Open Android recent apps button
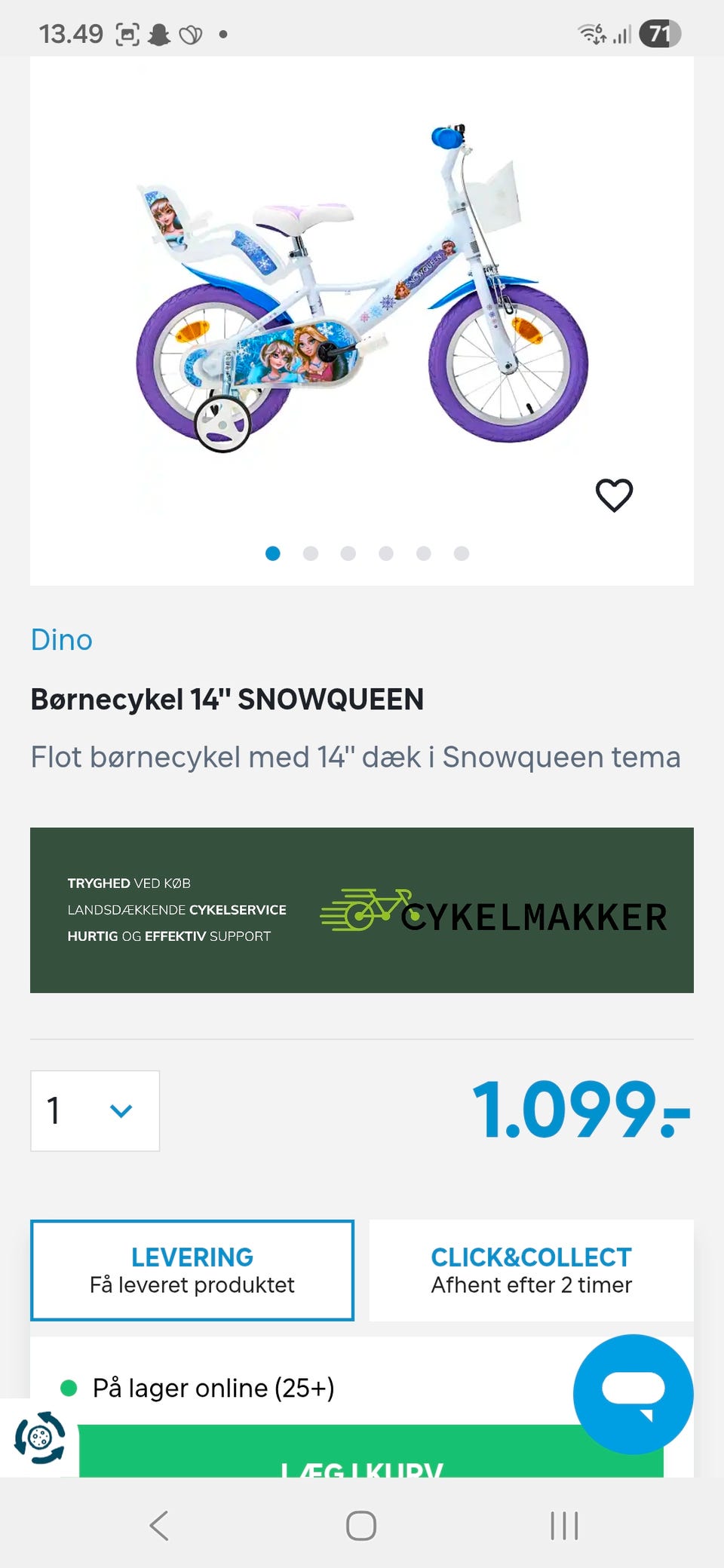Image resolution: width=724 pixels, height=1568 pixels. pyautogui.click(x=564, y=1525)
